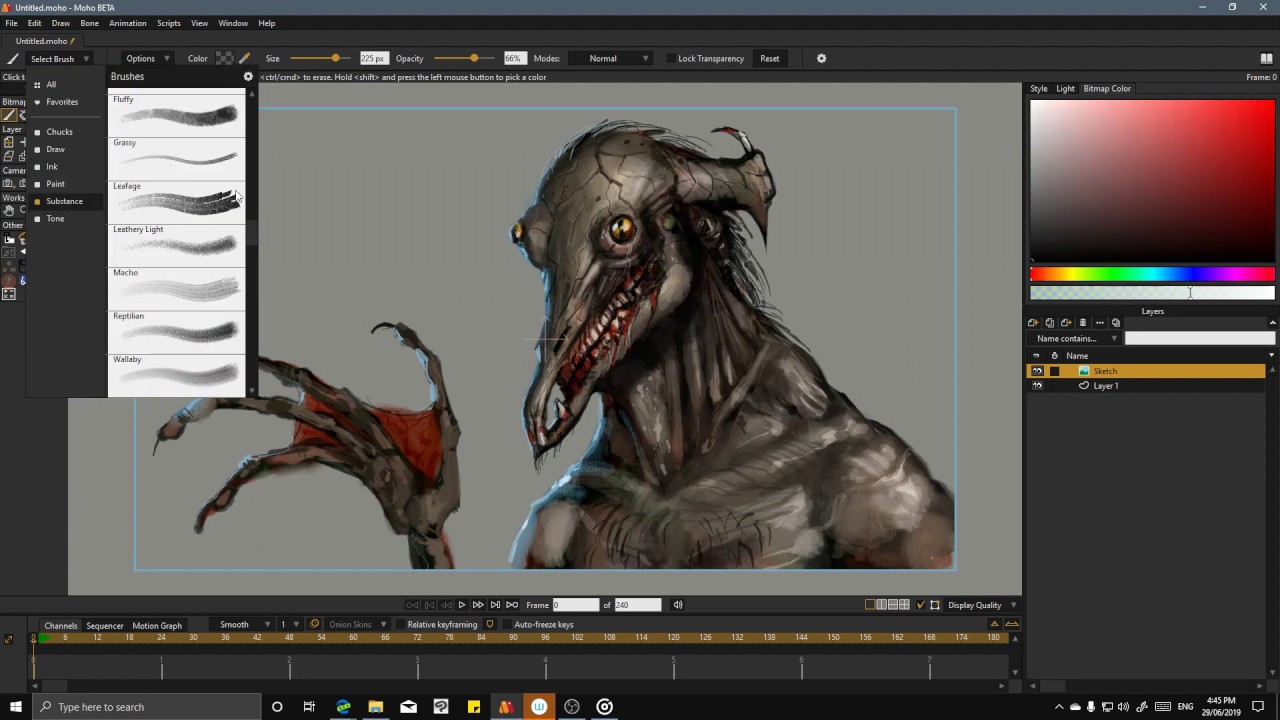
Task: Open brush panel settings gear
Action: (248, 77)
